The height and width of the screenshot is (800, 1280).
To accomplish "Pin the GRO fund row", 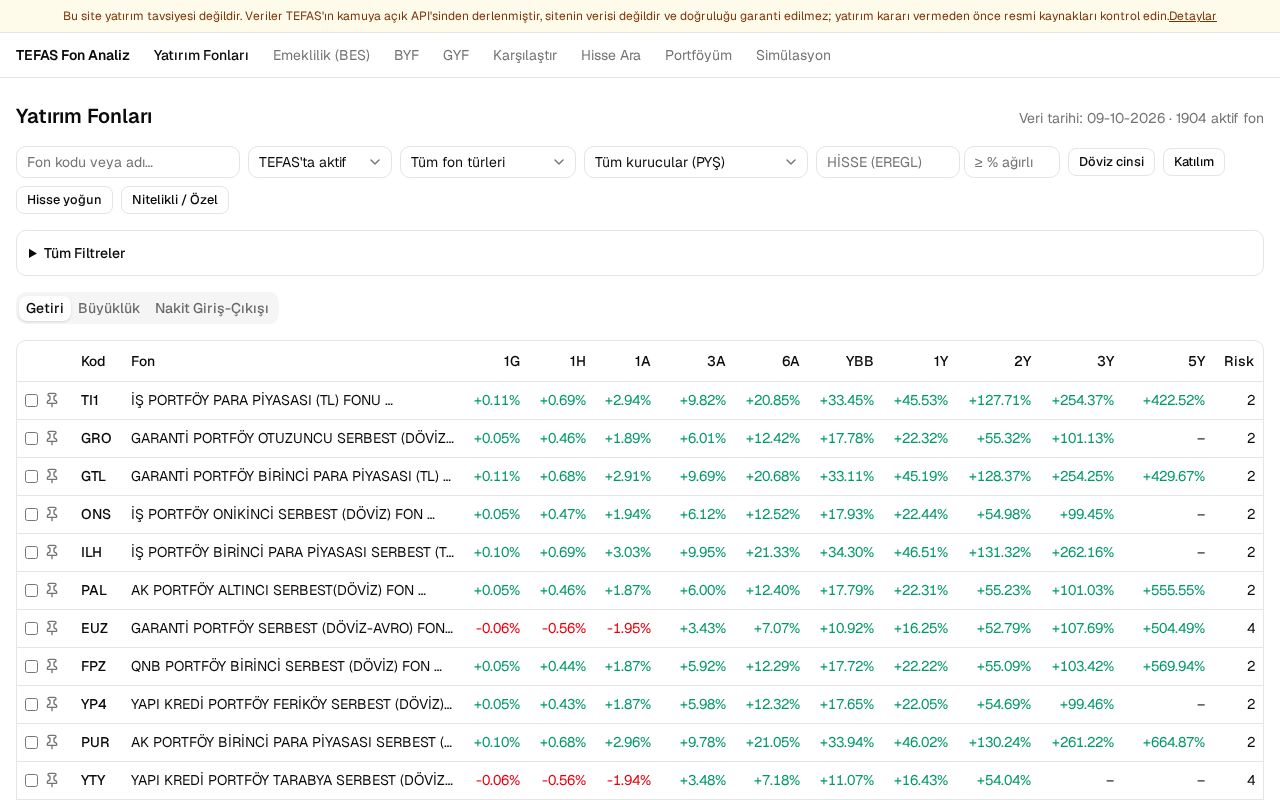I will tap(52, 438).
